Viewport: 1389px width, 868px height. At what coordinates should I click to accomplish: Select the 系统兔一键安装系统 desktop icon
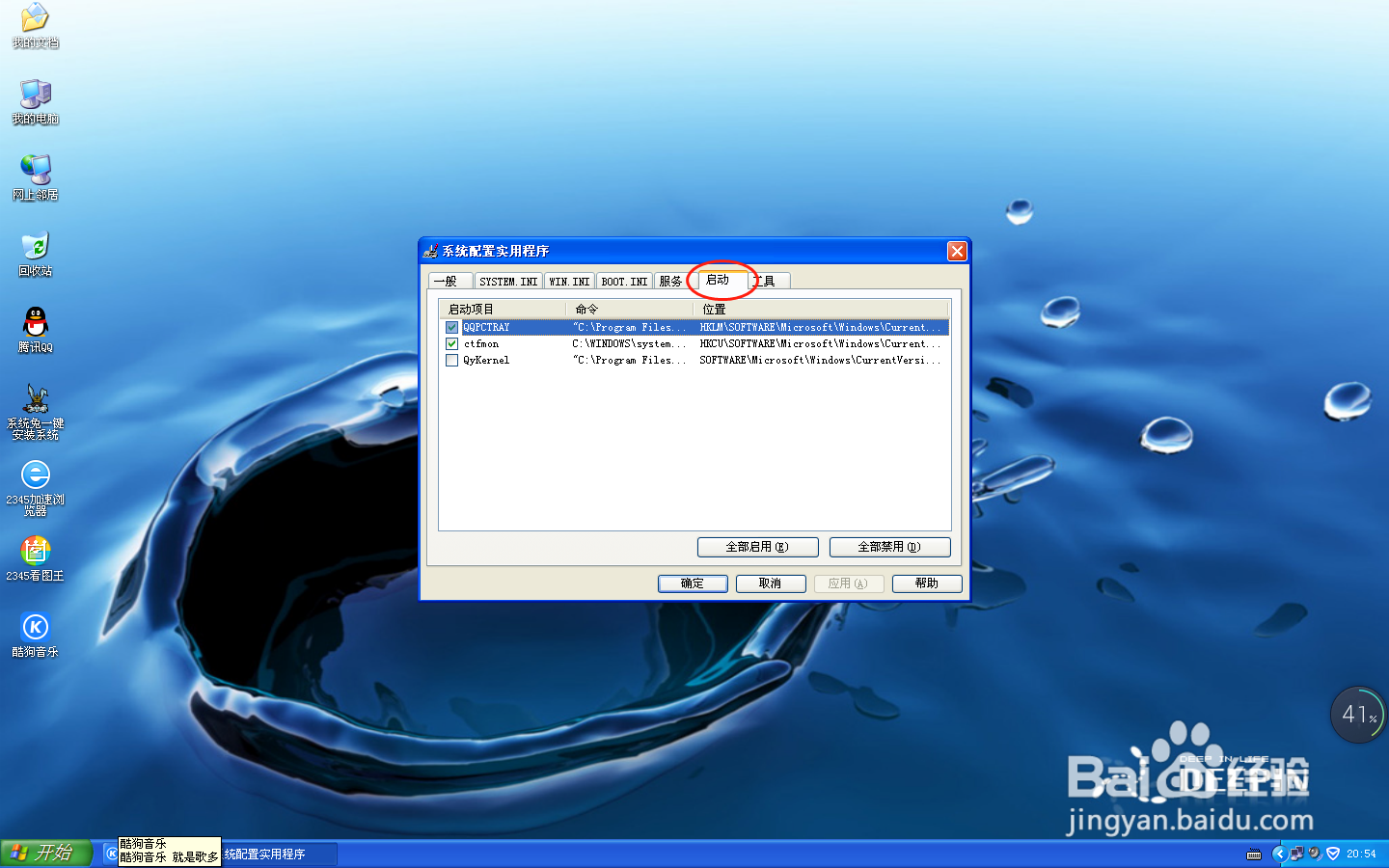[36, 411]
